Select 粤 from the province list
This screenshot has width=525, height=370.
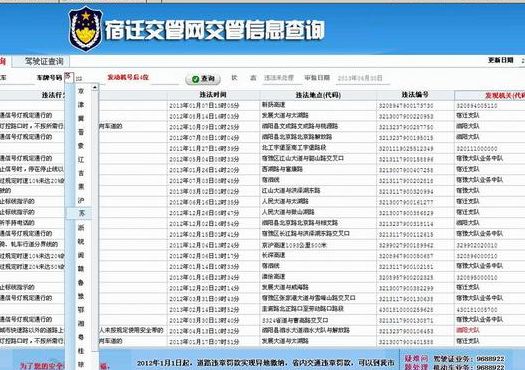tap(81, 337)
